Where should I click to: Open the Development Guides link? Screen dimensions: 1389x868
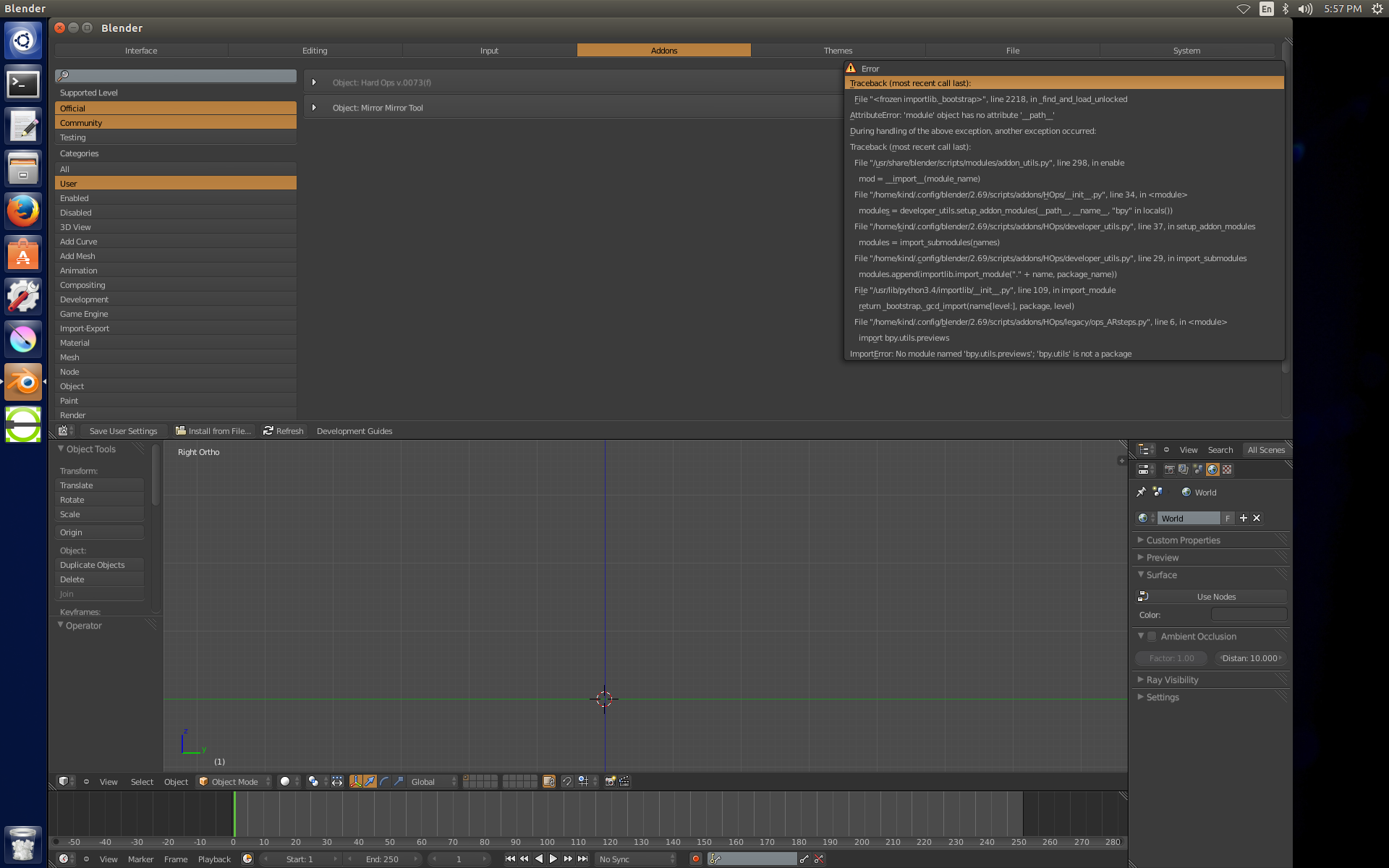[354, 430]
